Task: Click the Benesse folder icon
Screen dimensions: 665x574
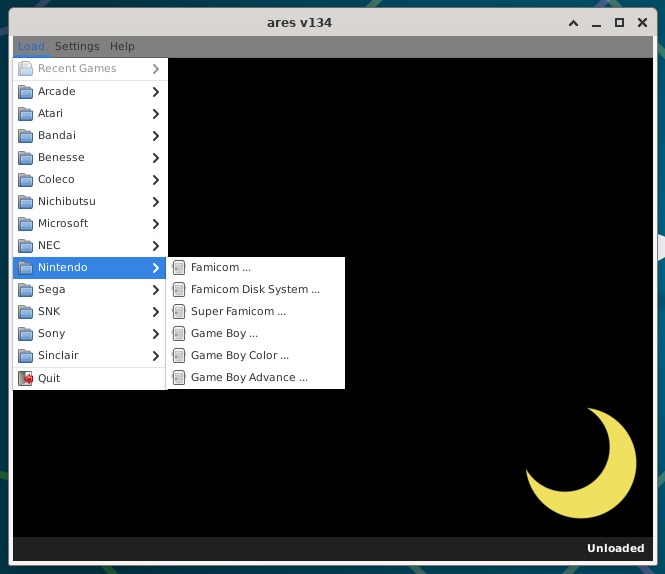Action: 25,158
